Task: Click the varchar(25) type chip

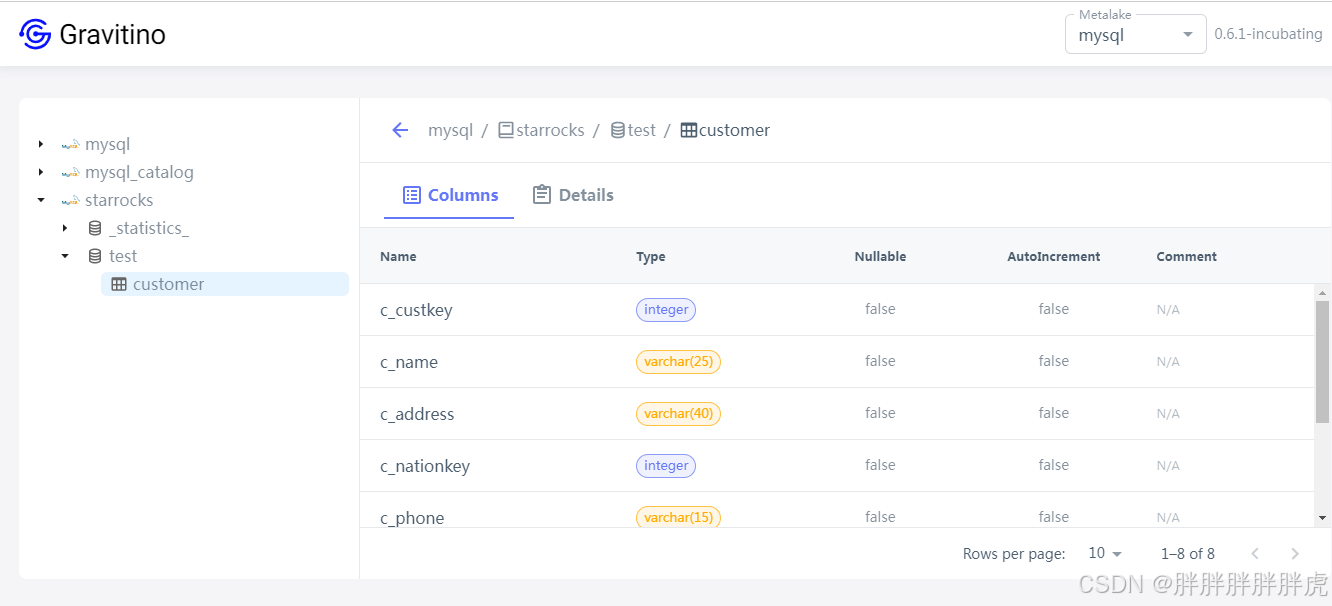Action: click(678, 362)
